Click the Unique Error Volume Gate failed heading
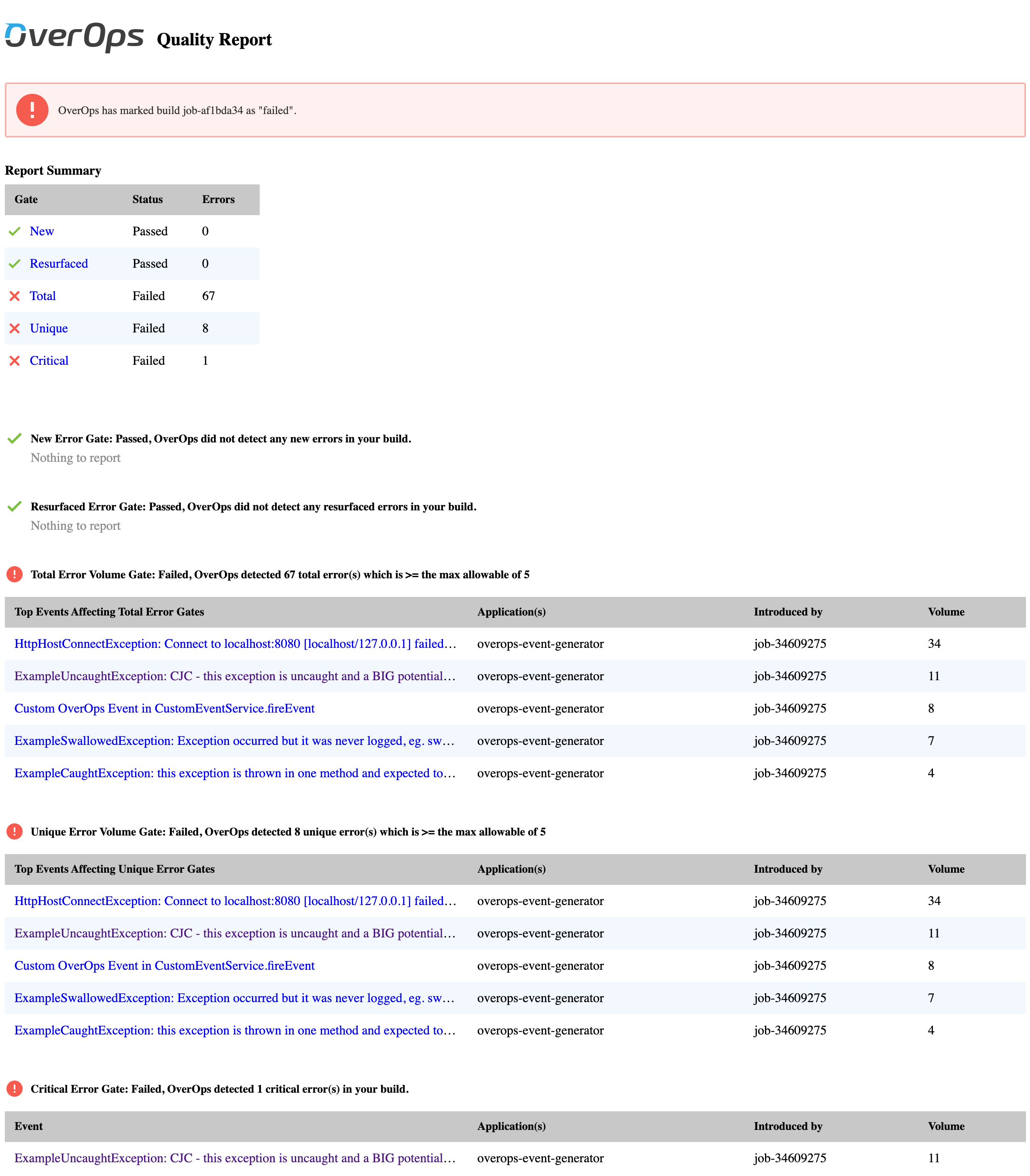Image resolution: width=1030 pixels, height=1176 pixels. [x=288, y=832]
